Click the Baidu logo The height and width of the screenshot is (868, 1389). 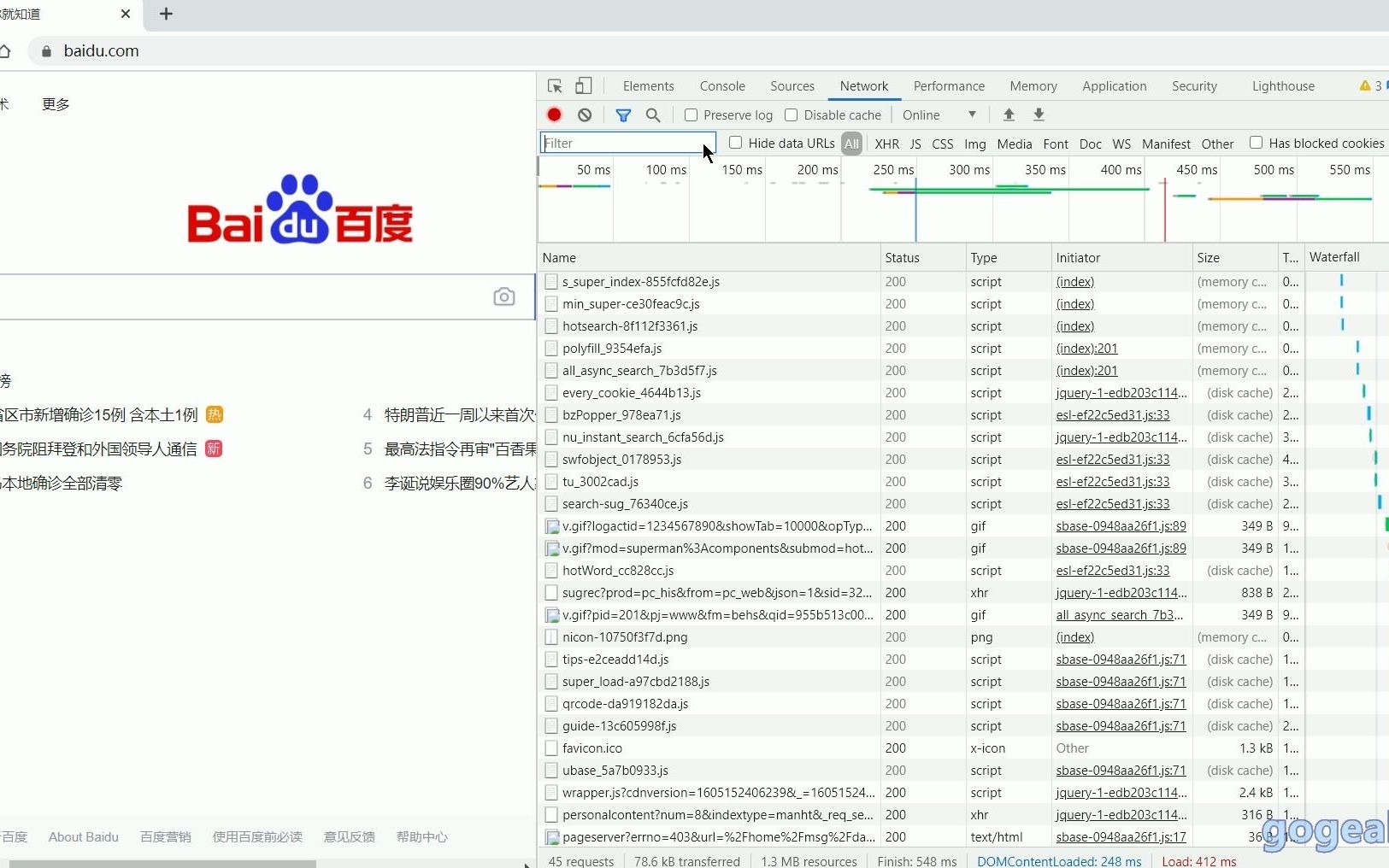coord(300,209)
